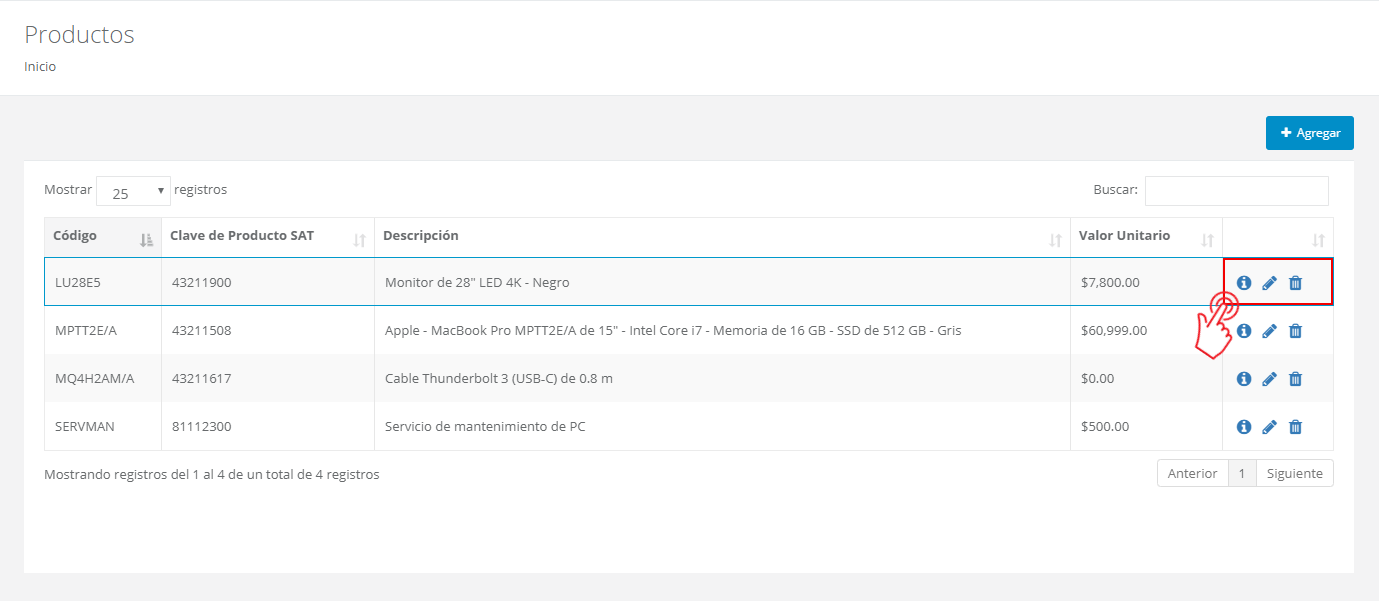Click SAT key 43211617
Viewport: 1379px width, 601px height.
point(201,379)
